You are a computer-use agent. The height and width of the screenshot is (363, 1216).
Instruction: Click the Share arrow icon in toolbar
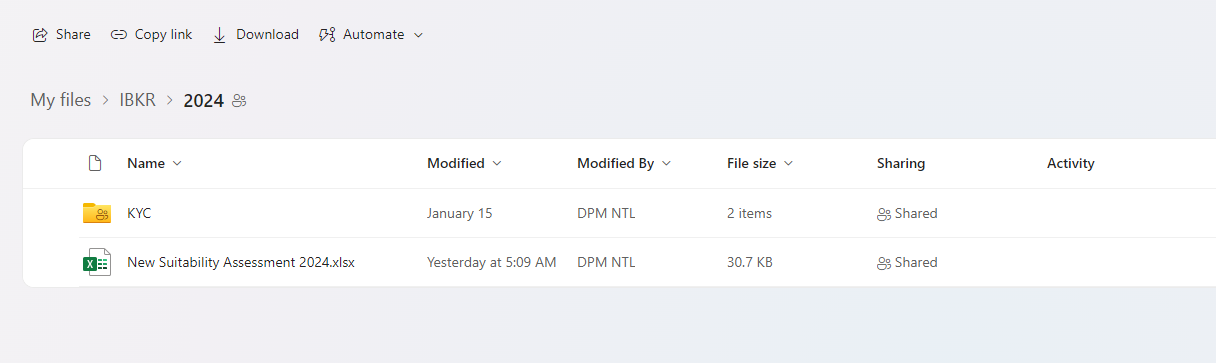coord(40,35)
